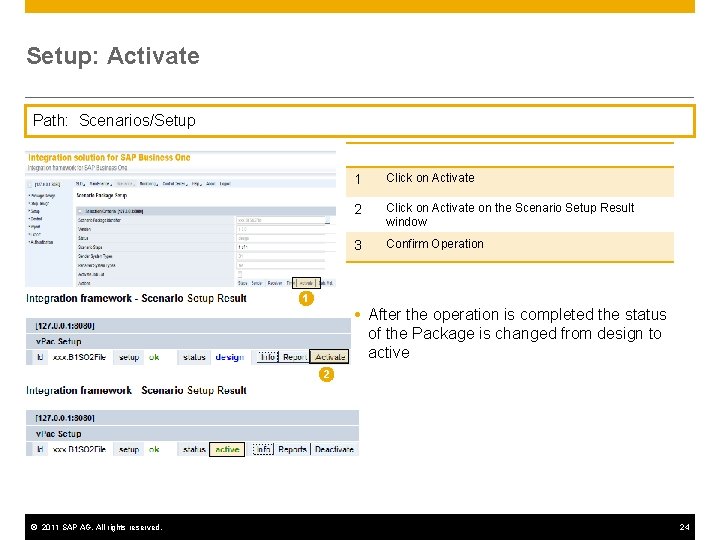Click the green ok in active row
Viewport: 720px width, 540px height.
coord(154,449)
